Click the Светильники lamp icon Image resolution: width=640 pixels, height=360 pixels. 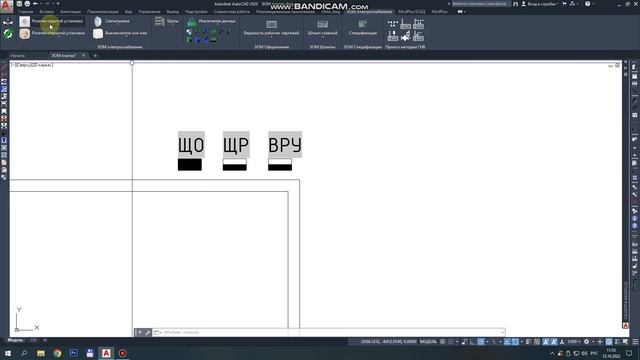98,22
